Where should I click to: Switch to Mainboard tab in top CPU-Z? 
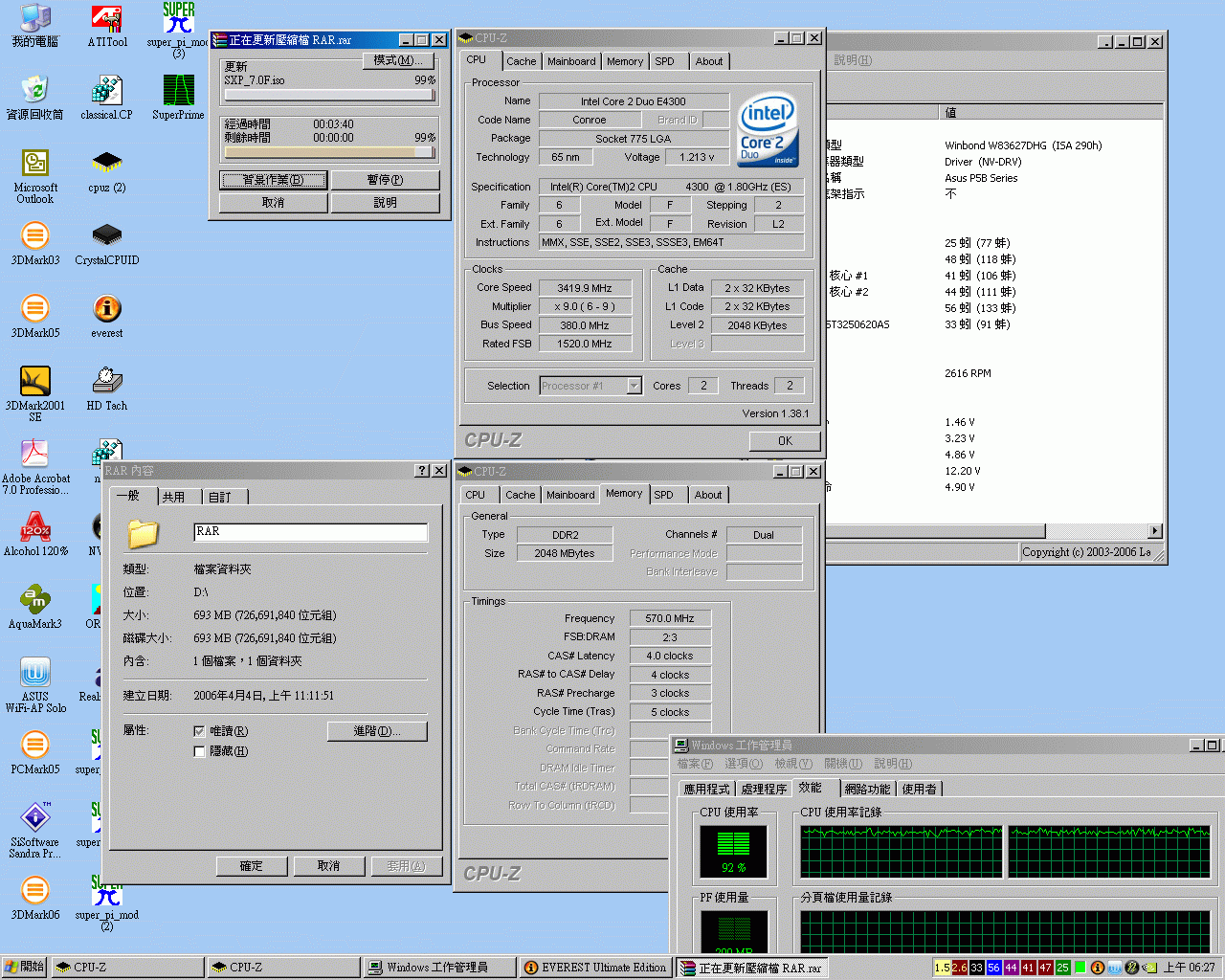pos(571,61)
